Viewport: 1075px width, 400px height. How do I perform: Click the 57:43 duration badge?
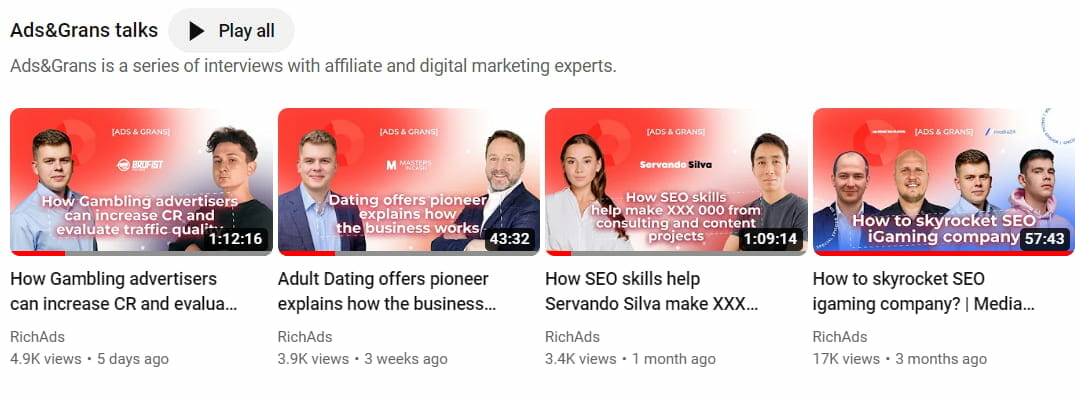[1044, 239]
